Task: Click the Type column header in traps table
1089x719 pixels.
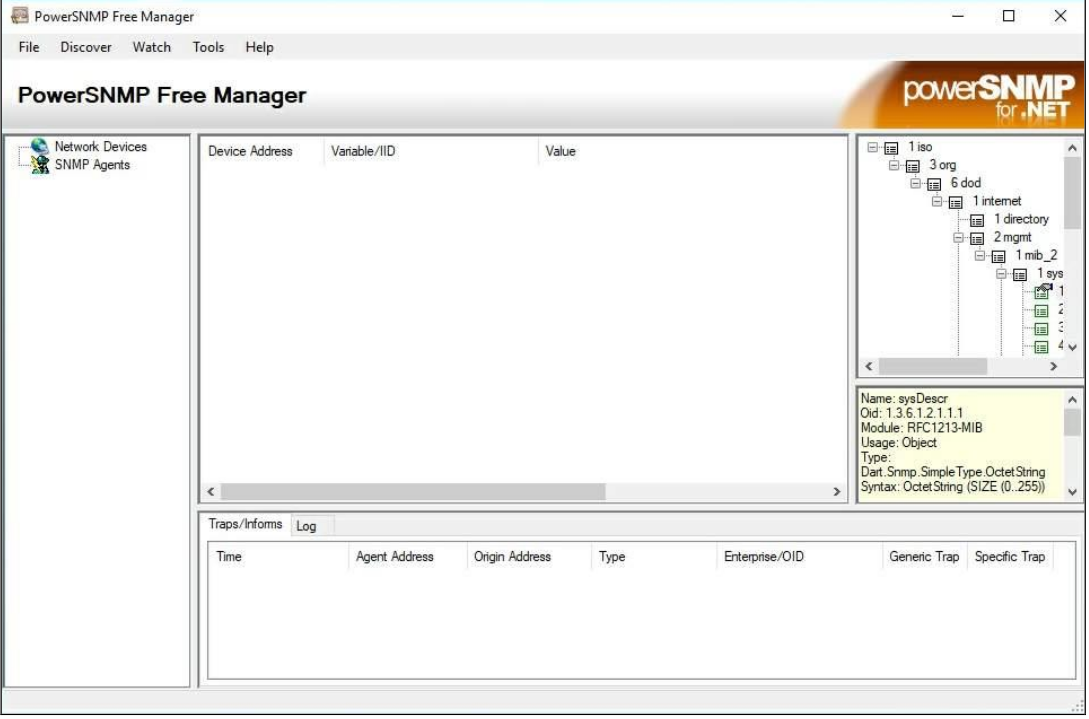Action: point(654,557)
